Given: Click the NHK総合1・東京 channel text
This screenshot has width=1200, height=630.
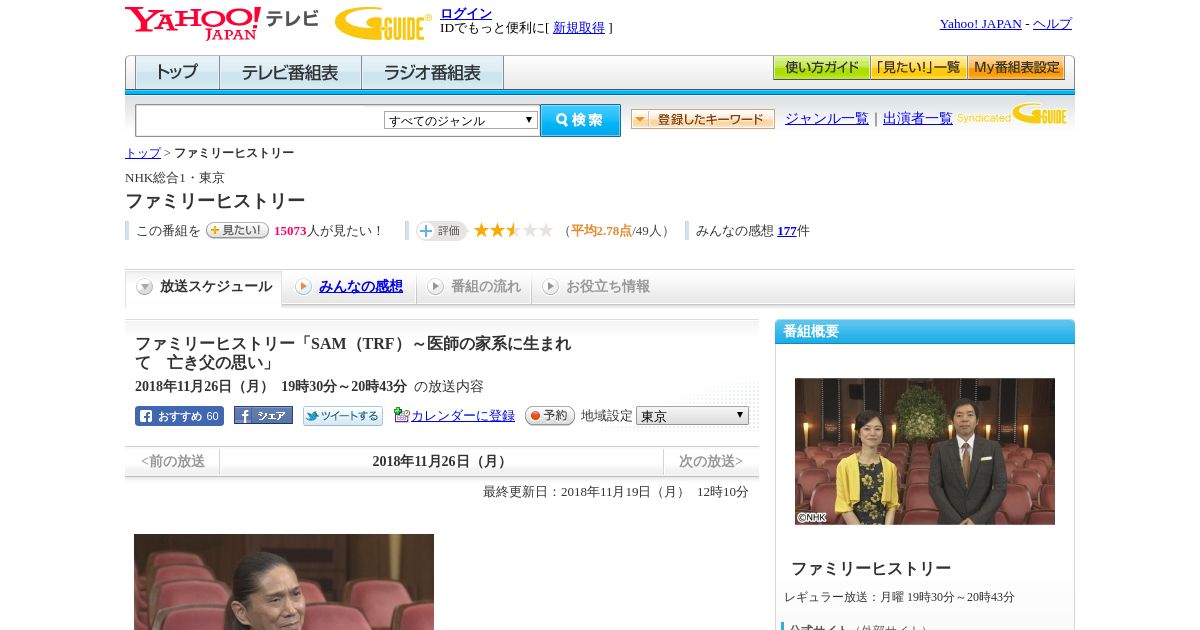Looking at the screenshot, I should [175, 177].
